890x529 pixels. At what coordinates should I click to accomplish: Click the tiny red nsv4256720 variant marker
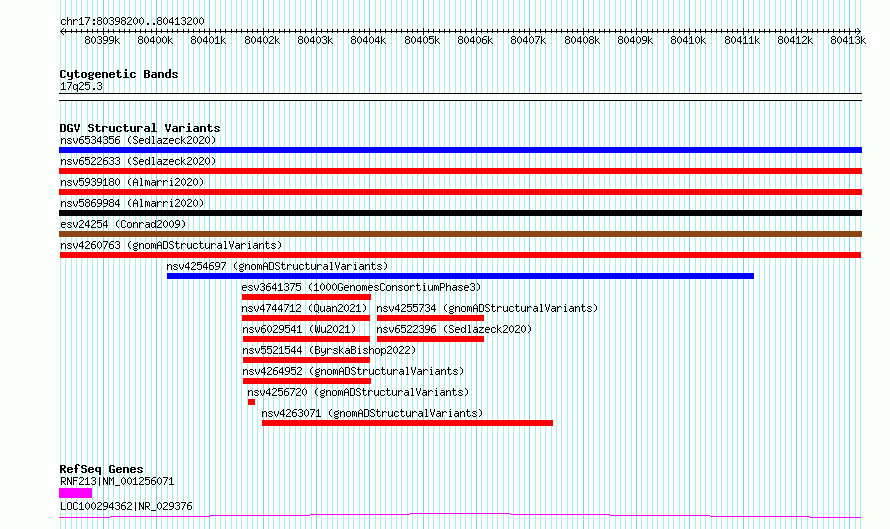pos(251,402)
